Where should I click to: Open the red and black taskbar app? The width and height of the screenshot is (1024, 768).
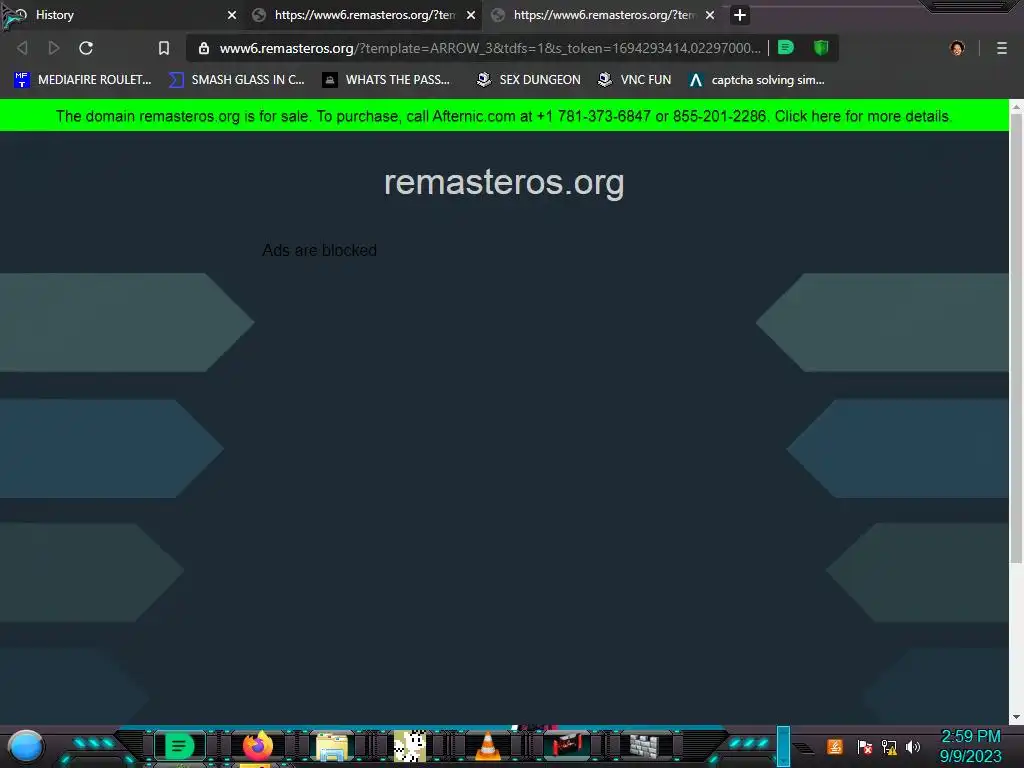click(567, 745)
